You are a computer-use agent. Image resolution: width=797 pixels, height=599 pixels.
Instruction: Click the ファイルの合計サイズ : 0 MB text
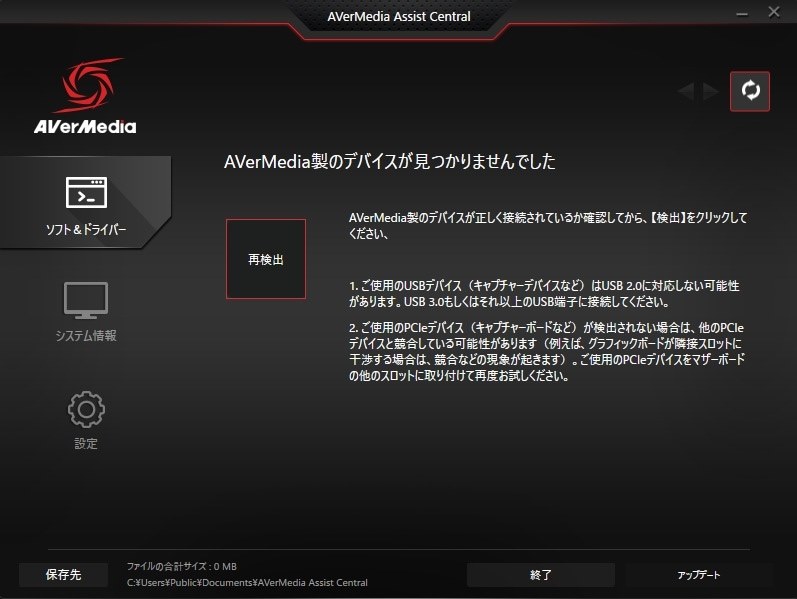(x=182, y=566)
